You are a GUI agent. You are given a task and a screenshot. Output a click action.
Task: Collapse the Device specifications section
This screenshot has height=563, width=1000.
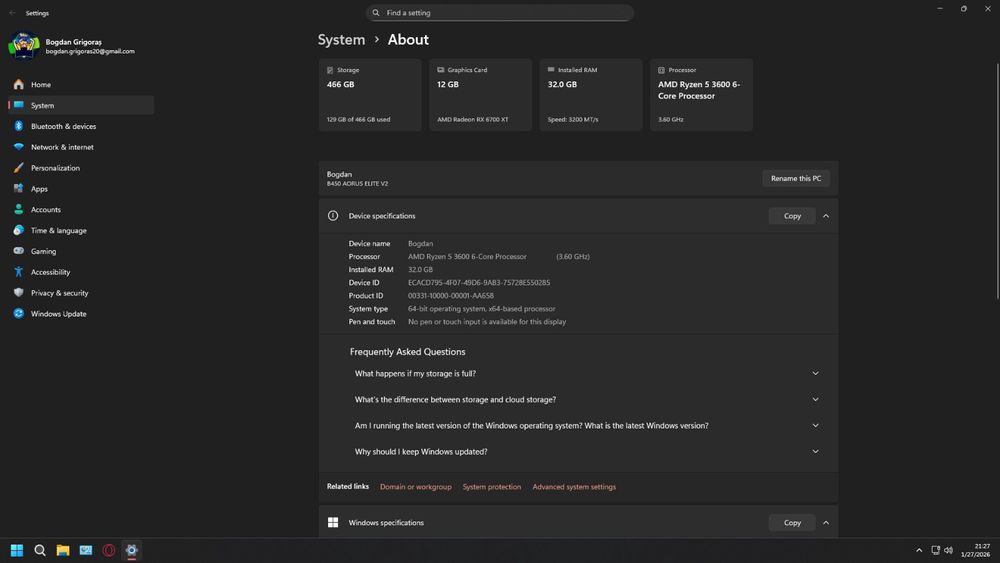(826, 216)
